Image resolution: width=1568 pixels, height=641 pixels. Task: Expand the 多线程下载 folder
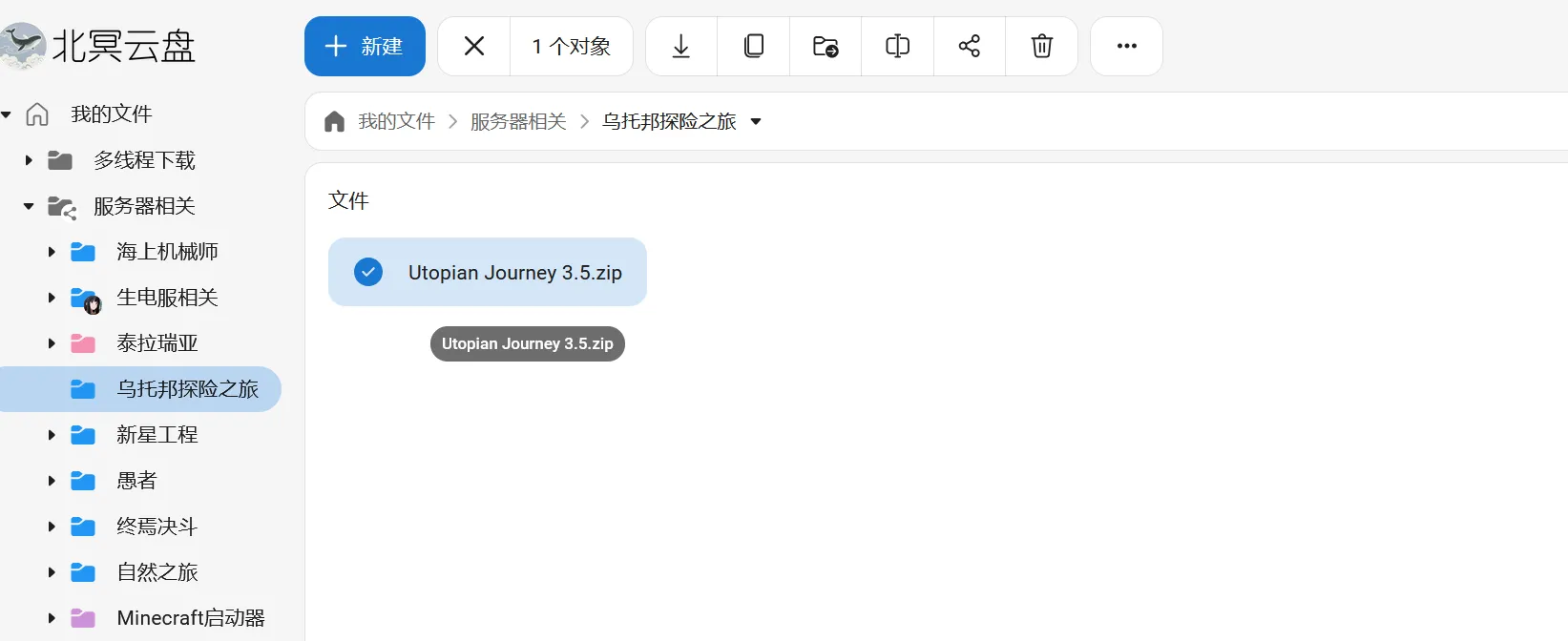pyautogui.click(x=29, y=160)
